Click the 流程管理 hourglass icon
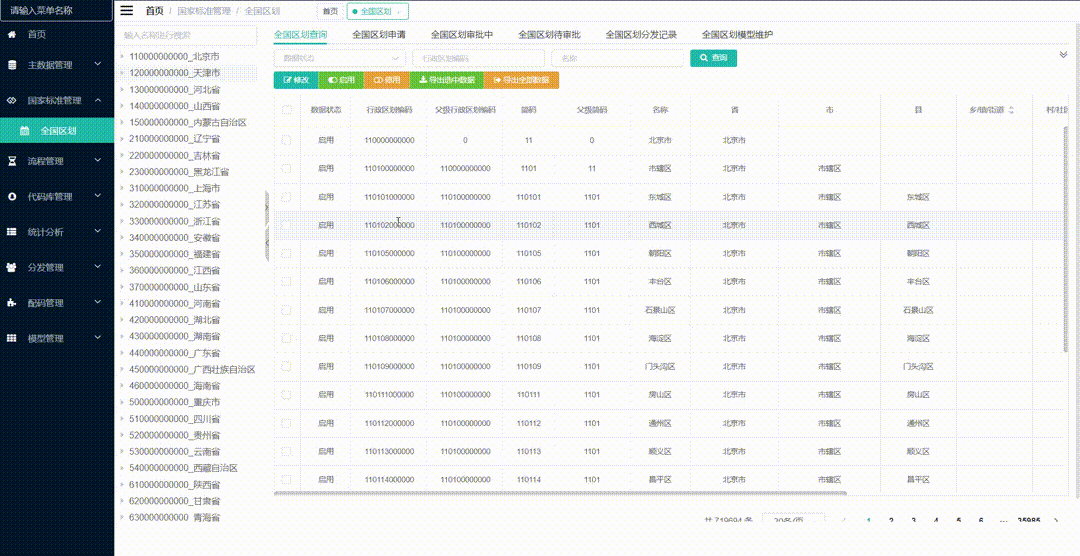The image size is (1080, 556). [x=12, y=161]
